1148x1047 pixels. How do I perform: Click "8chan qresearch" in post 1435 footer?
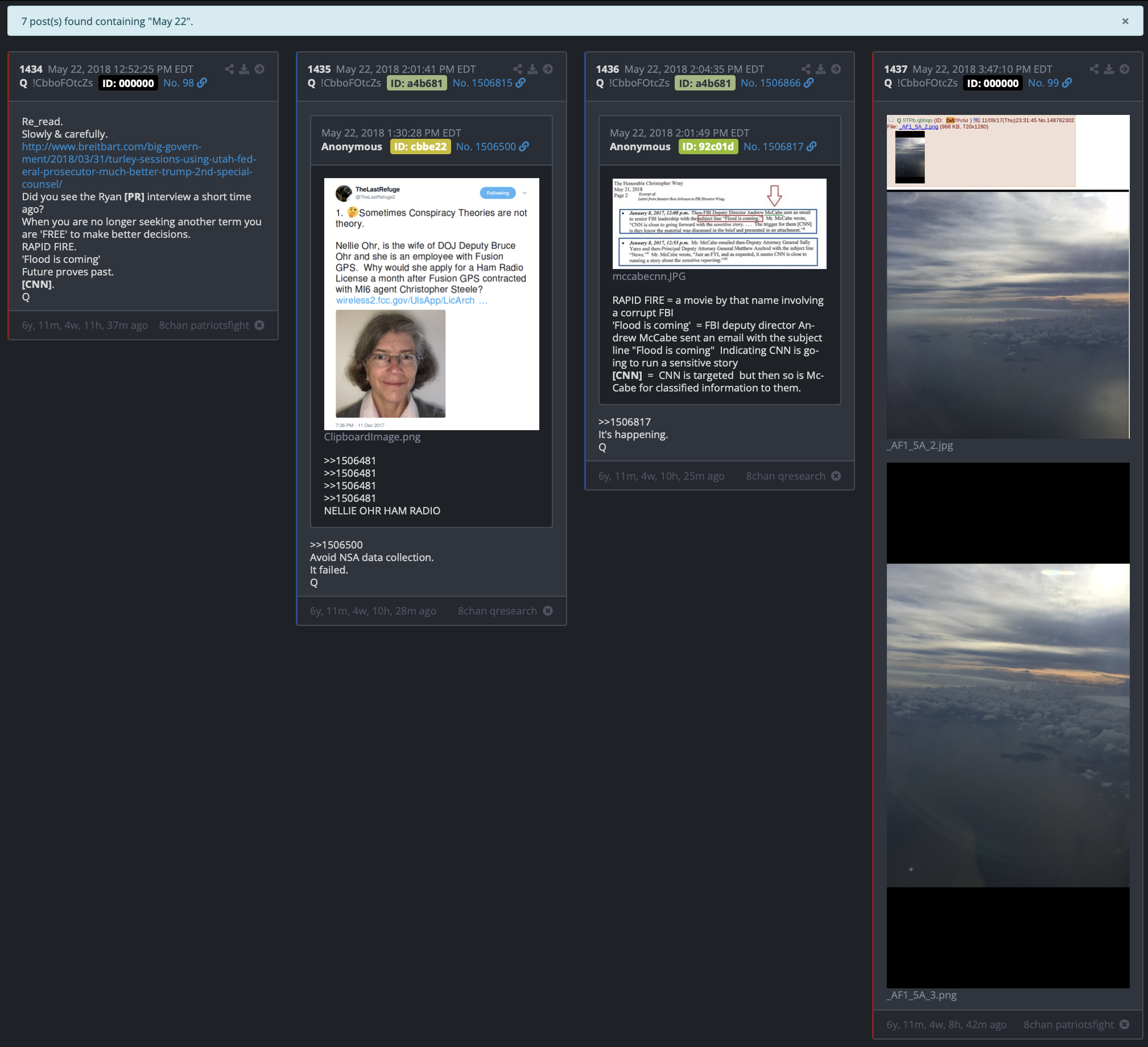[x=497, y=611]
